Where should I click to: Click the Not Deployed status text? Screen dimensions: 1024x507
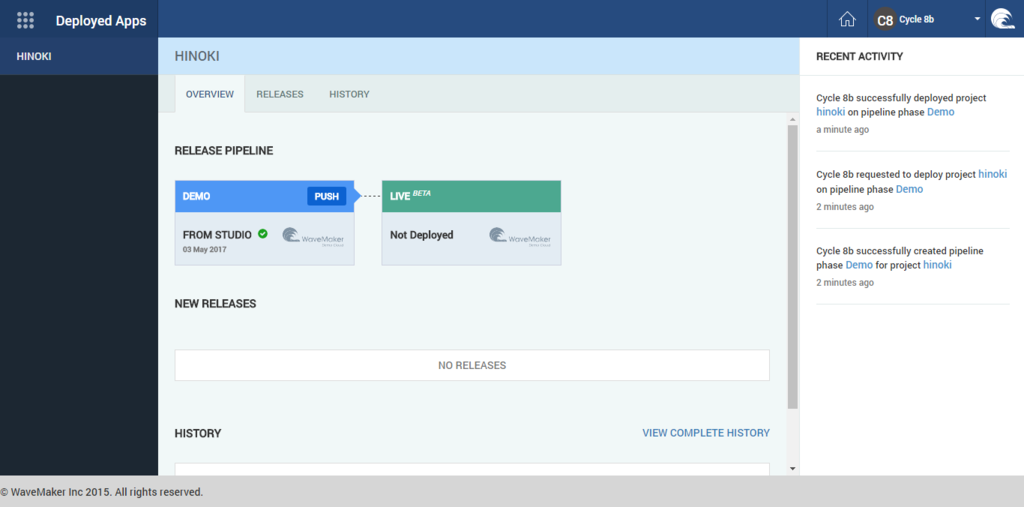[x=421, y=235]
